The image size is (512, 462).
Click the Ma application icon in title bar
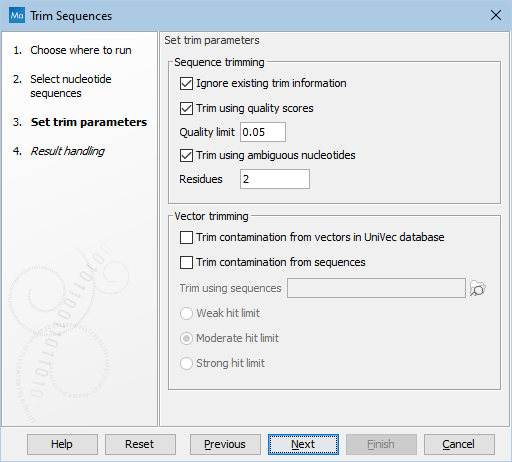[x=17, y=15]
